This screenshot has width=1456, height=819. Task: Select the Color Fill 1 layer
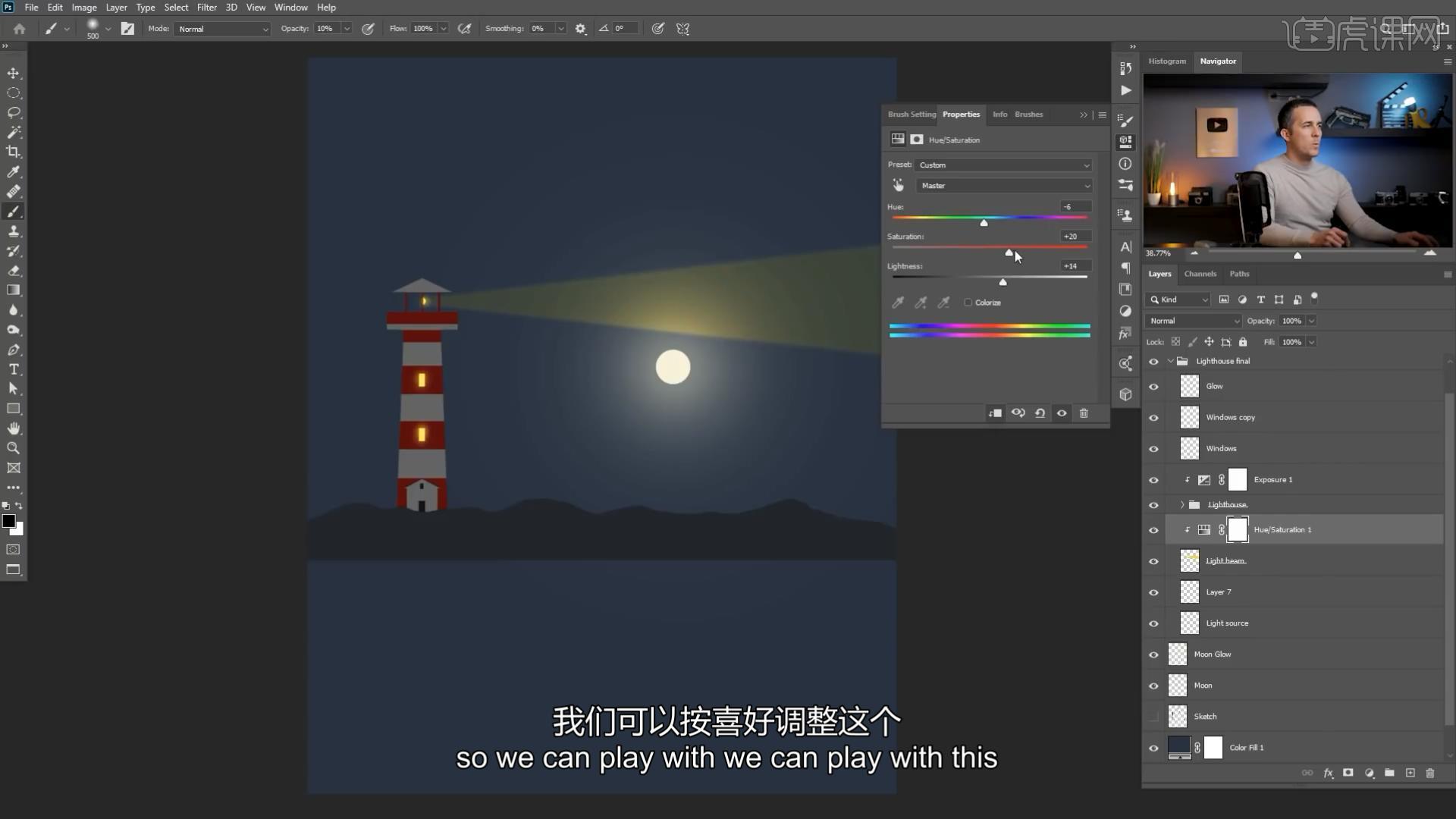click(x=1304, y=748)
